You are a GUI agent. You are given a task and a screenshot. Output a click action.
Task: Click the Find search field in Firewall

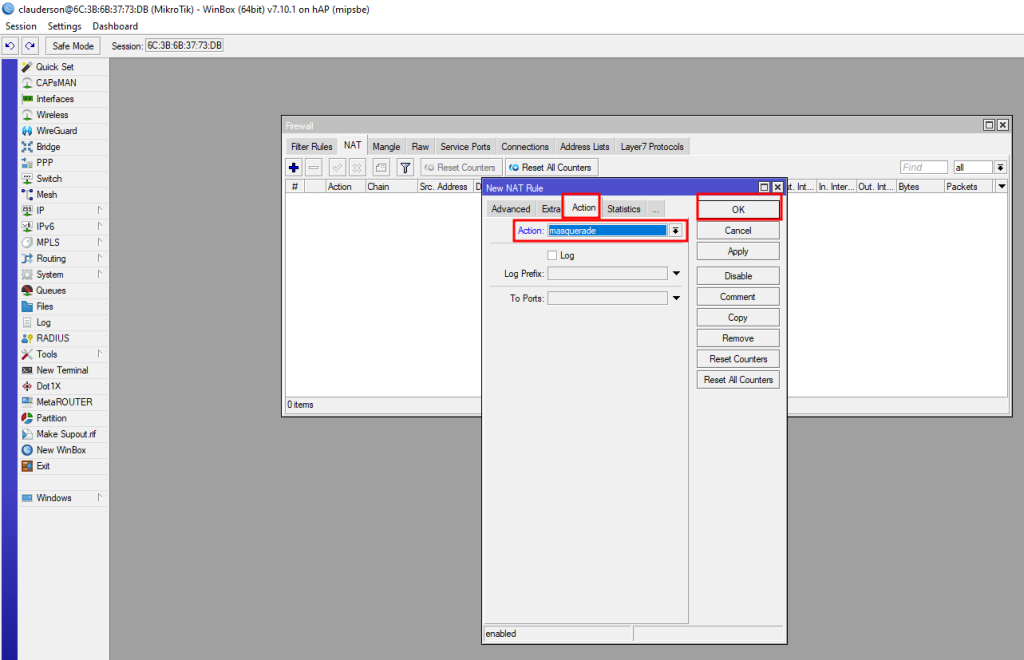(923, 168)
